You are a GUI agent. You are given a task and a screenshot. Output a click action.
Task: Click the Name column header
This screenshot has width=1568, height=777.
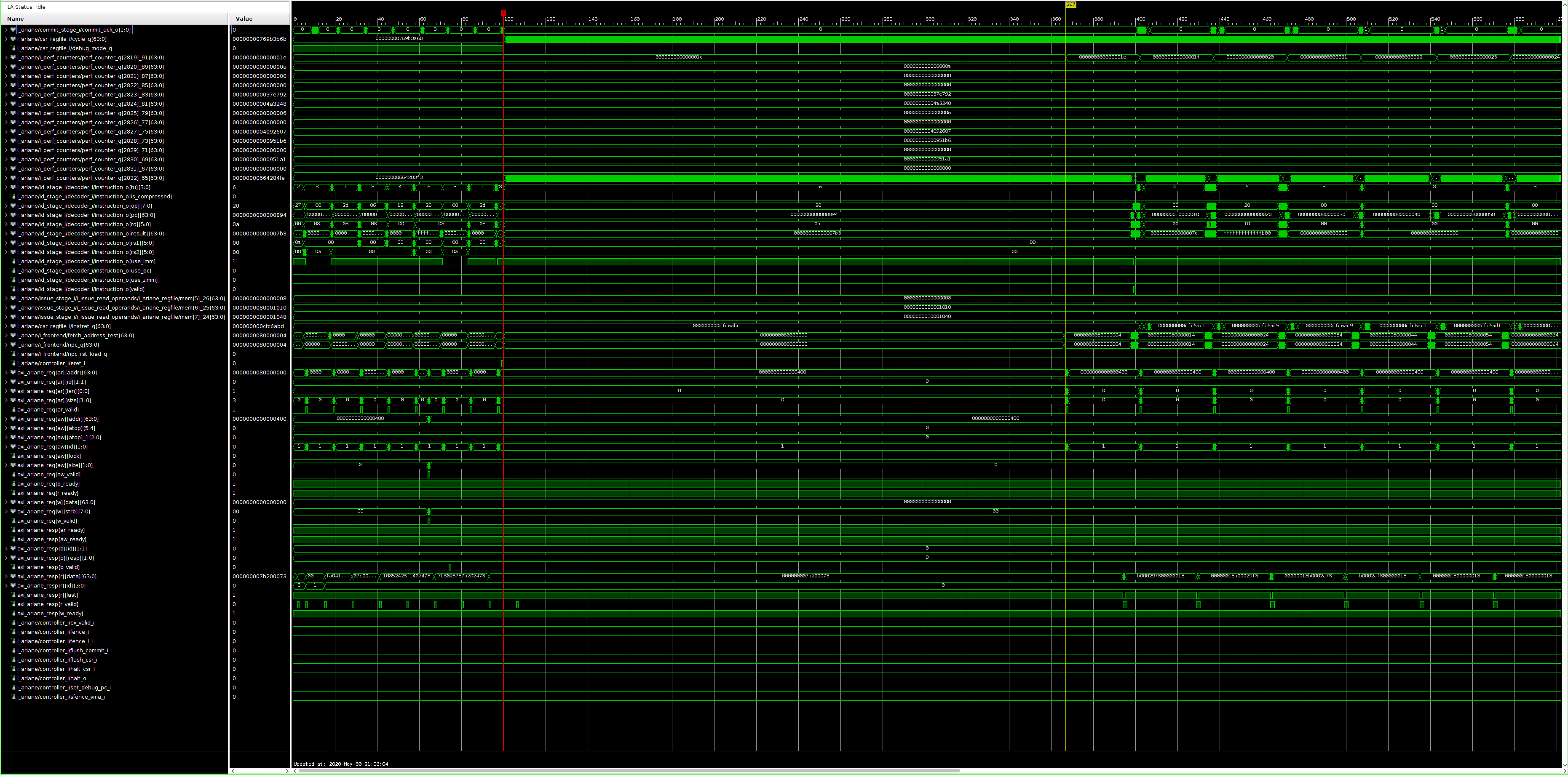(15, 18)
